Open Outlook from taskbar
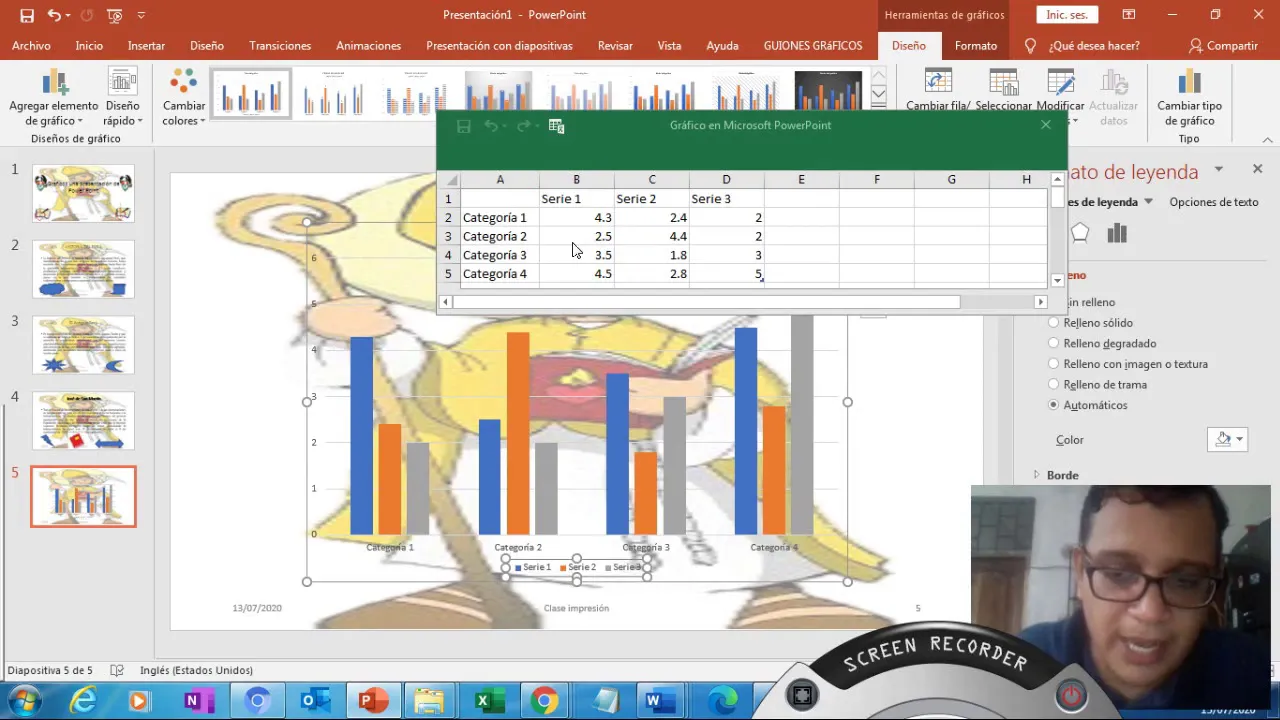Viewport: 1280px width, 720px height. [x=315, y=701]
